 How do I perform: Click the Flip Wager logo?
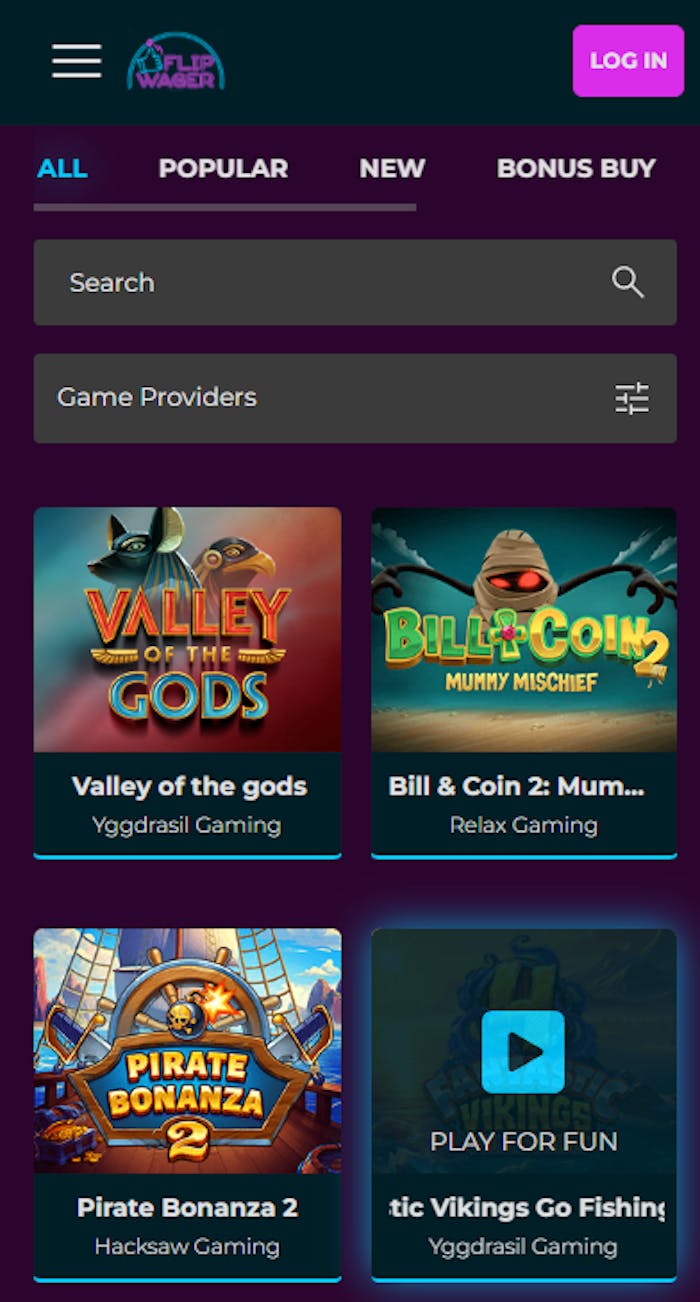176,62
